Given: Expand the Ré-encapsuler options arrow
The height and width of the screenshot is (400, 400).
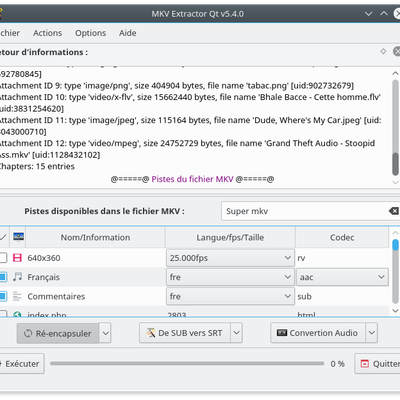Looking at the screenshot, I should [105, 333].
